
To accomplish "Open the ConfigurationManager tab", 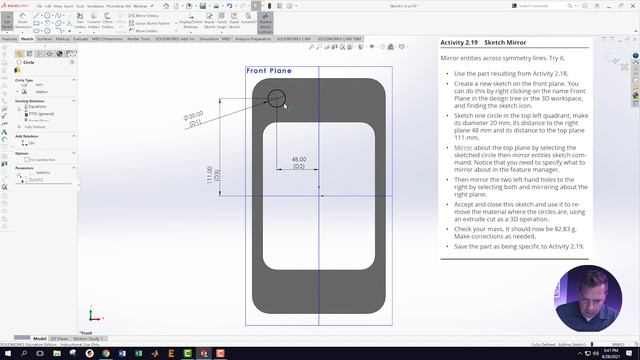I will pos(40,53).
